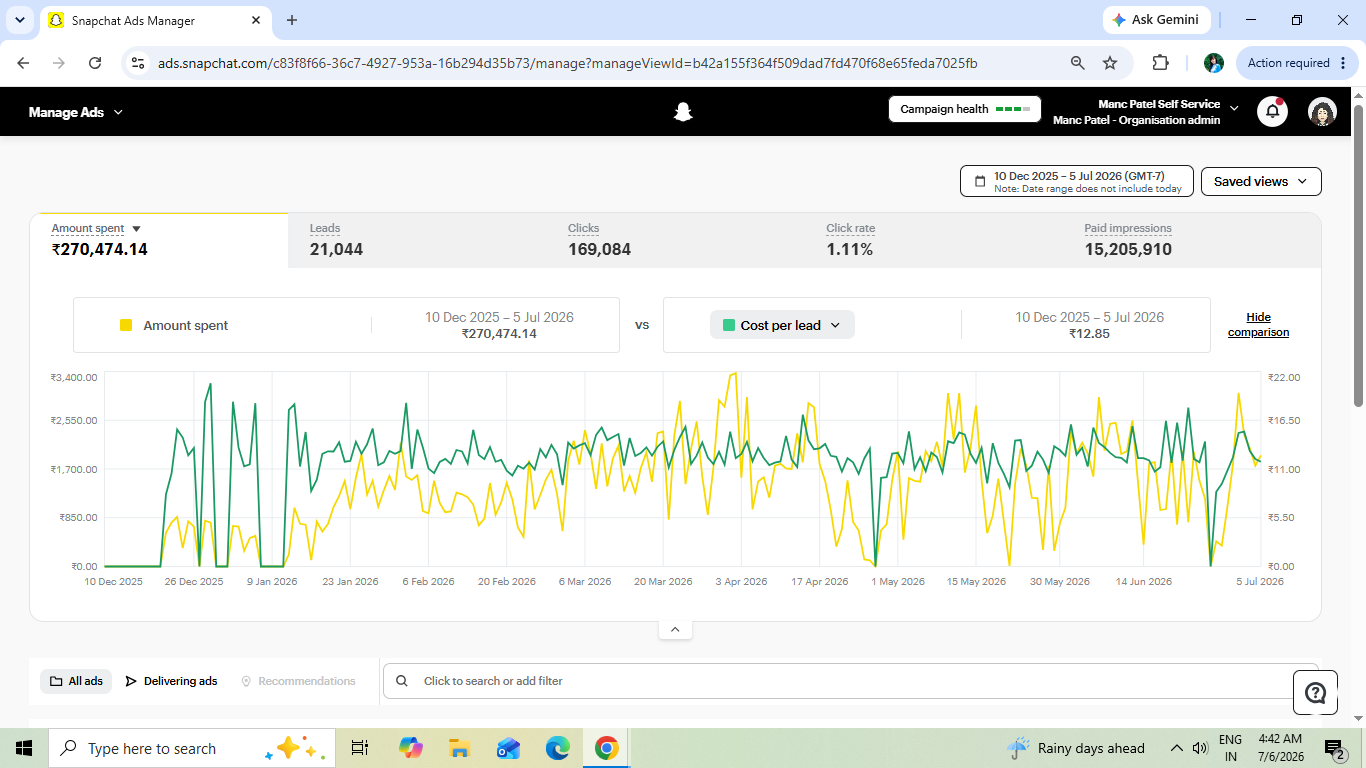Open Microsoft Edge from taskbar

pos(557,748)
